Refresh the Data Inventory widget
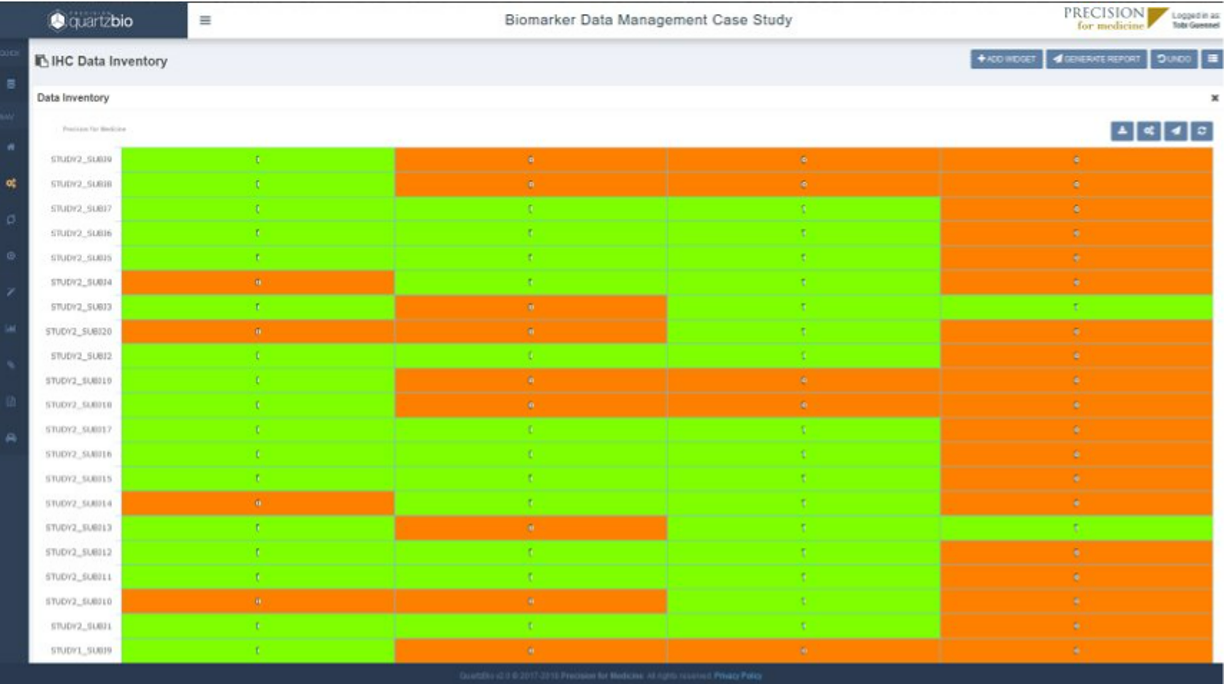1224x684 pixels. pos(1203,129)
